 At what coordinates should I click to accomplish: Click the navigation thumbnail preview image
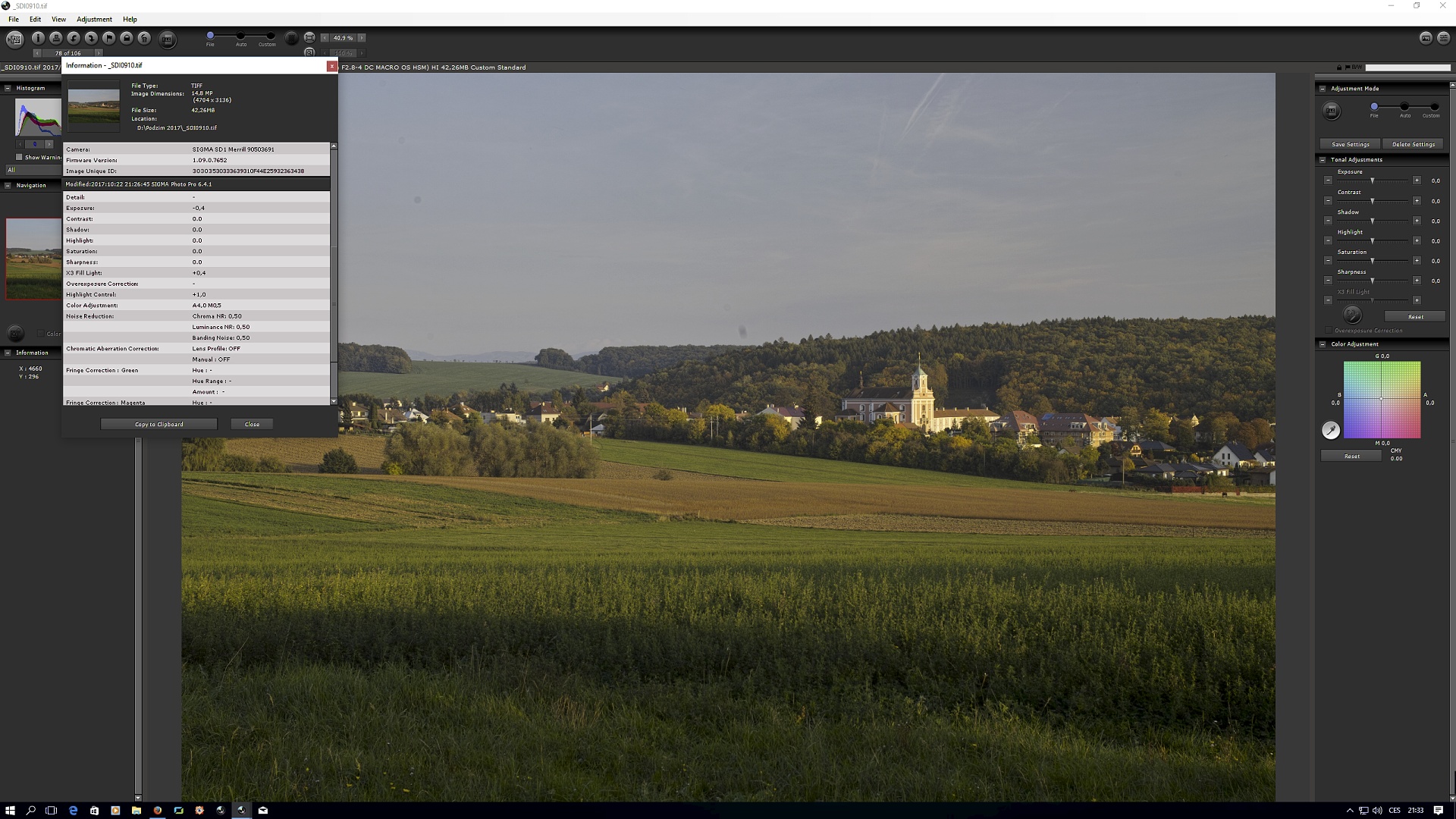pos(33,258)
